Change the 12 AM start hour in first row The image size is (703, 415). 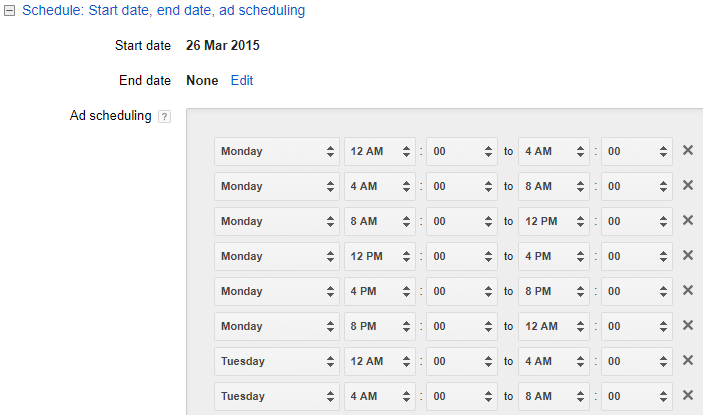click(380, 151)
